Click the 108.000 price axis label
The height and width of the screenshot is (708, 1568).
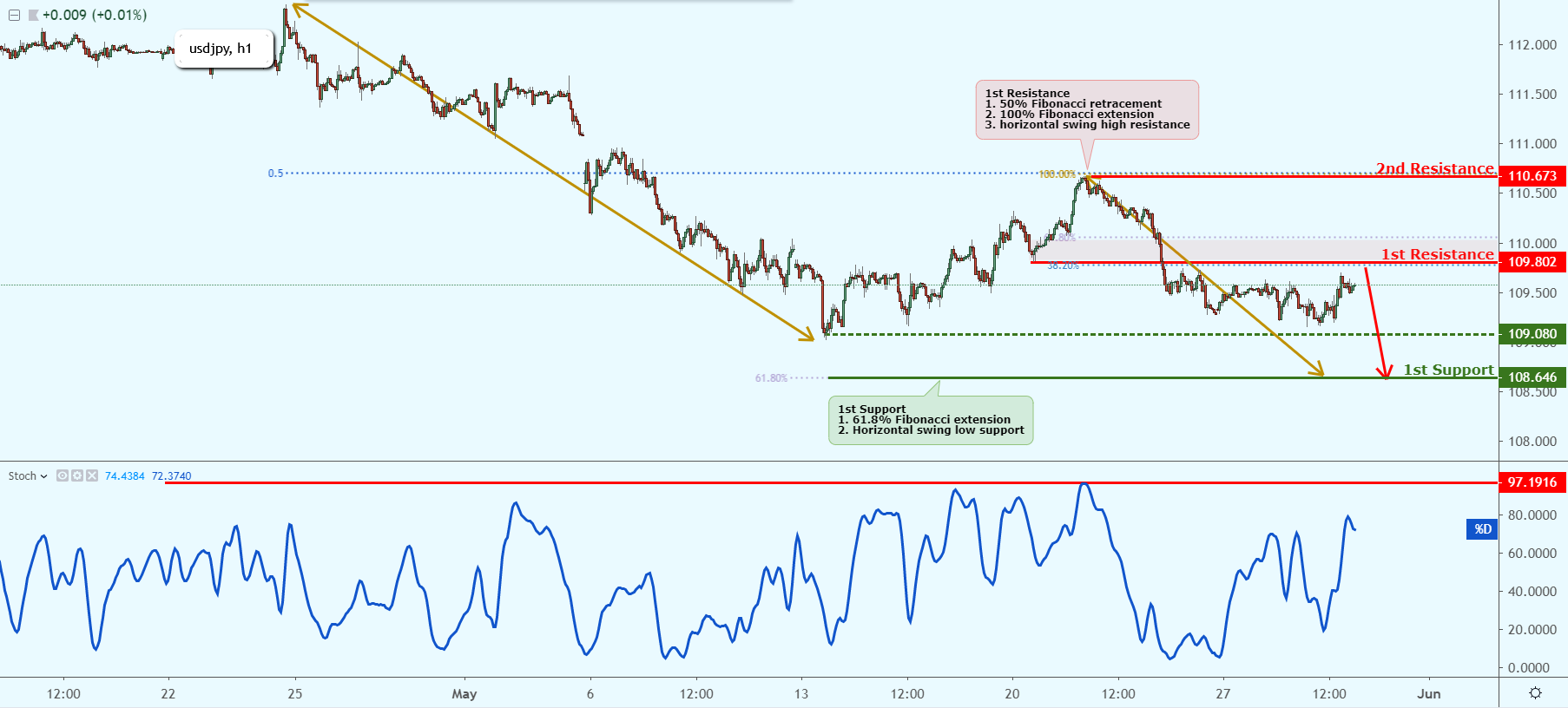(1532, 442)
